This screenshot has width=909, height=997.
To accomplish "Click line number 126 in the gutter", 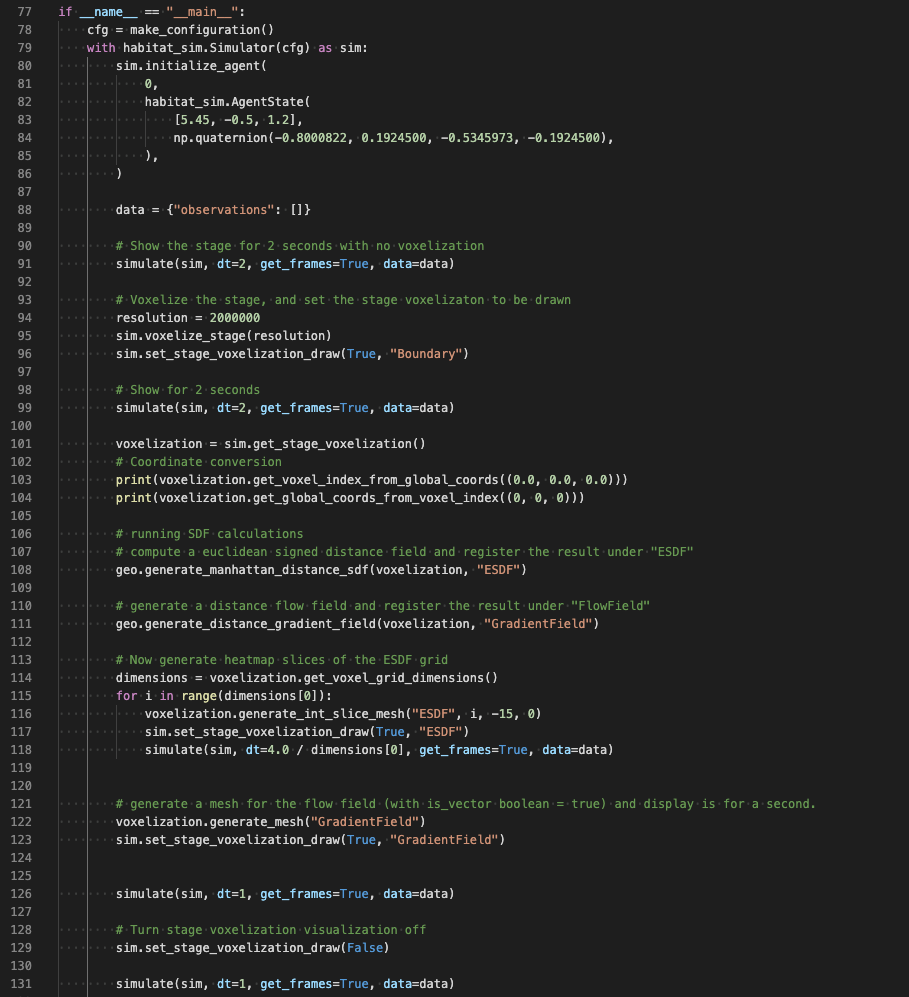I will 21,894.
